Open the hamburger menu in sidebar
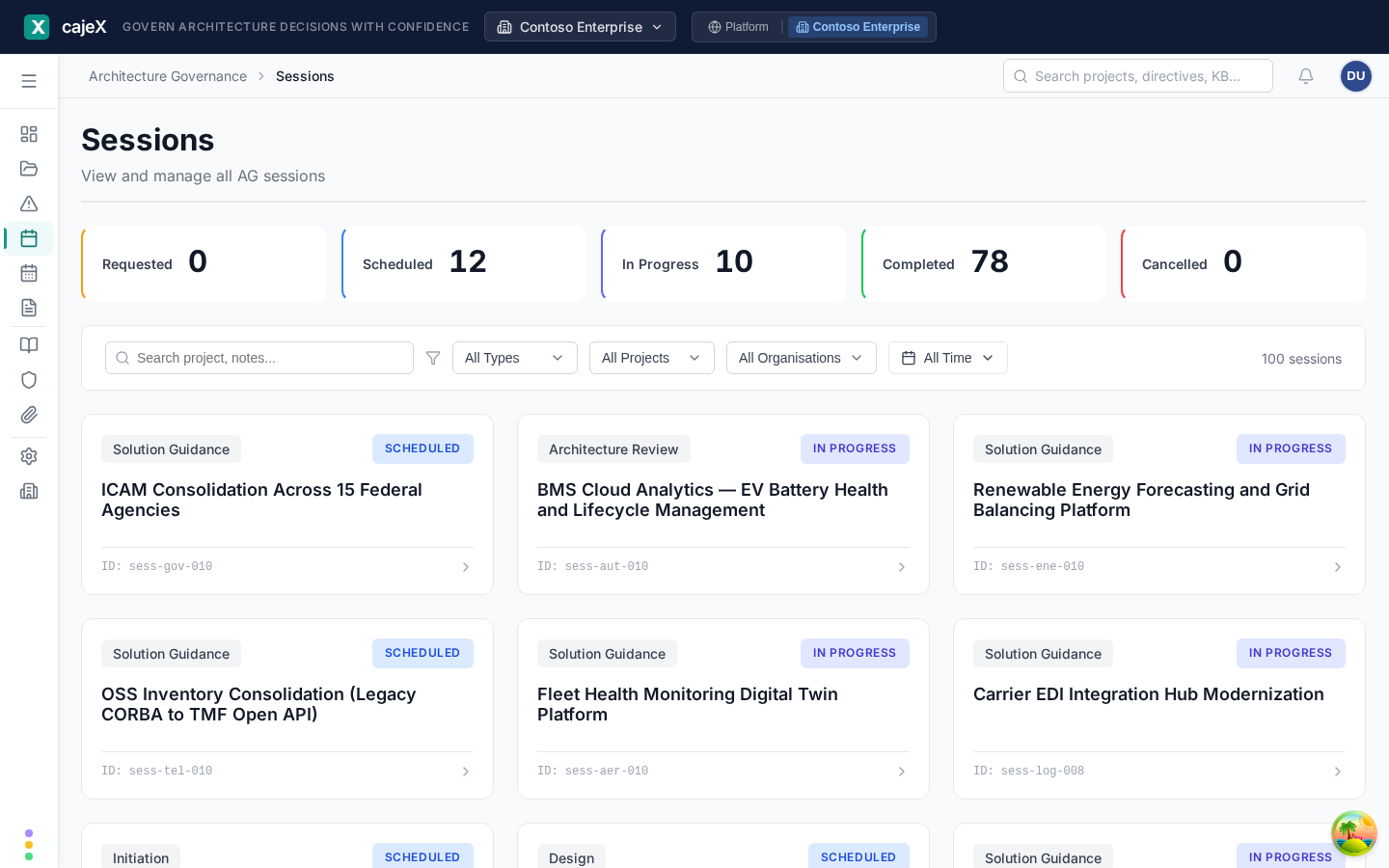Viewport: 1389px width, 868px height. pyautogui.click(x=29, y=81)
